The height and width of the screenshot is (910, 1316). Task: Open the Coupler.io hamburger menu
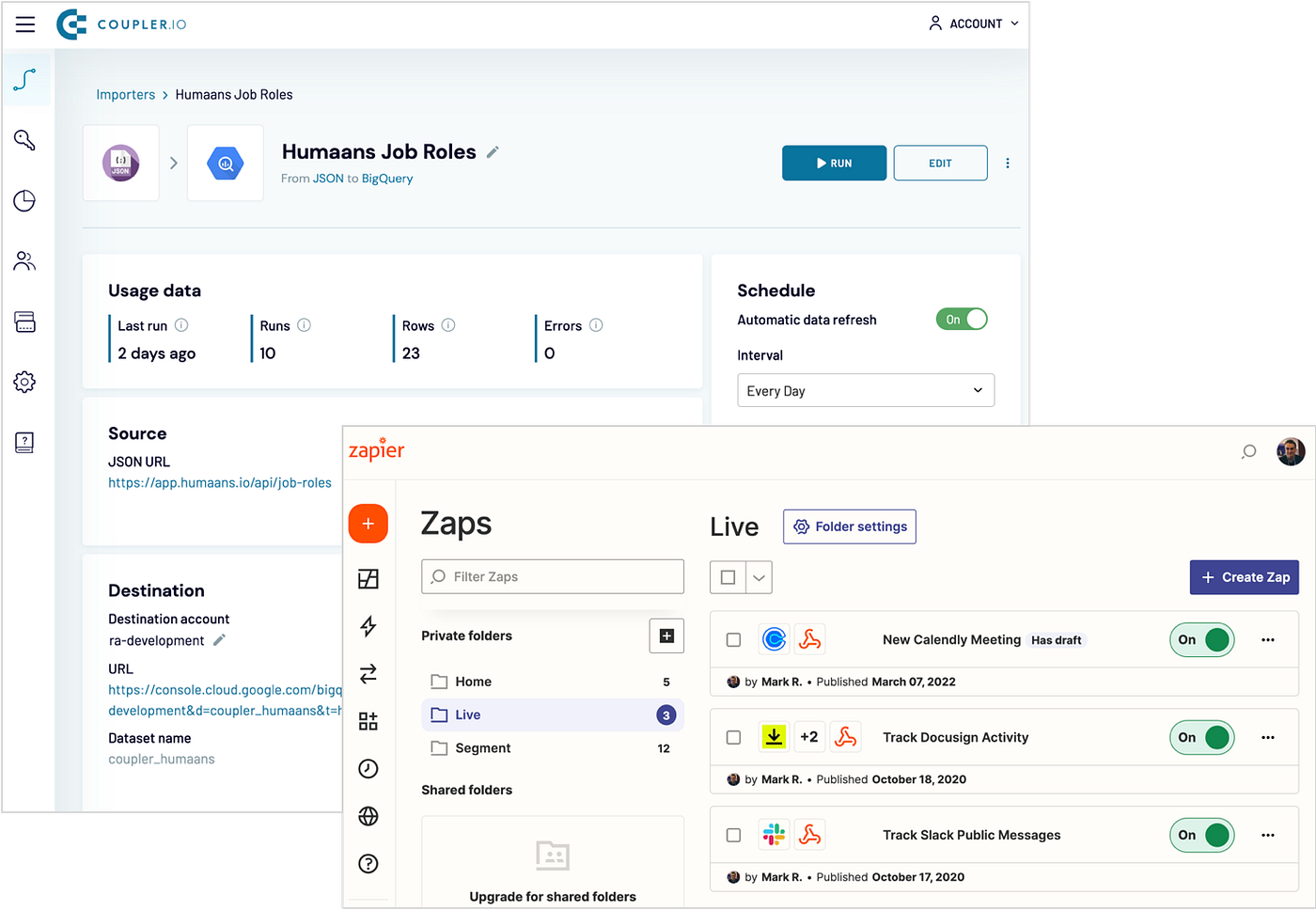25,24
